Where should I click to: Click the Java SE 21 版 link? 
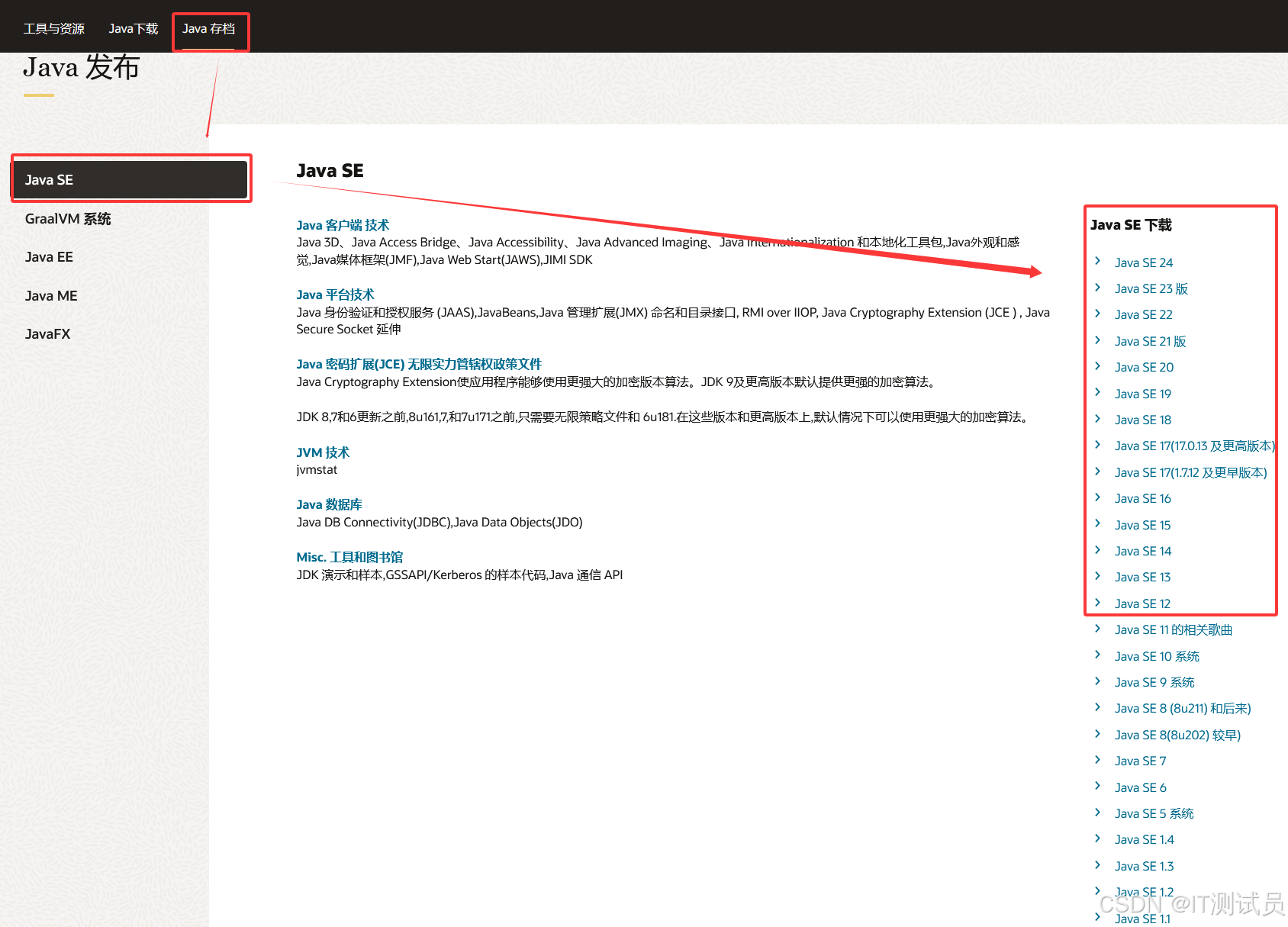click(x=1150, y=341)
